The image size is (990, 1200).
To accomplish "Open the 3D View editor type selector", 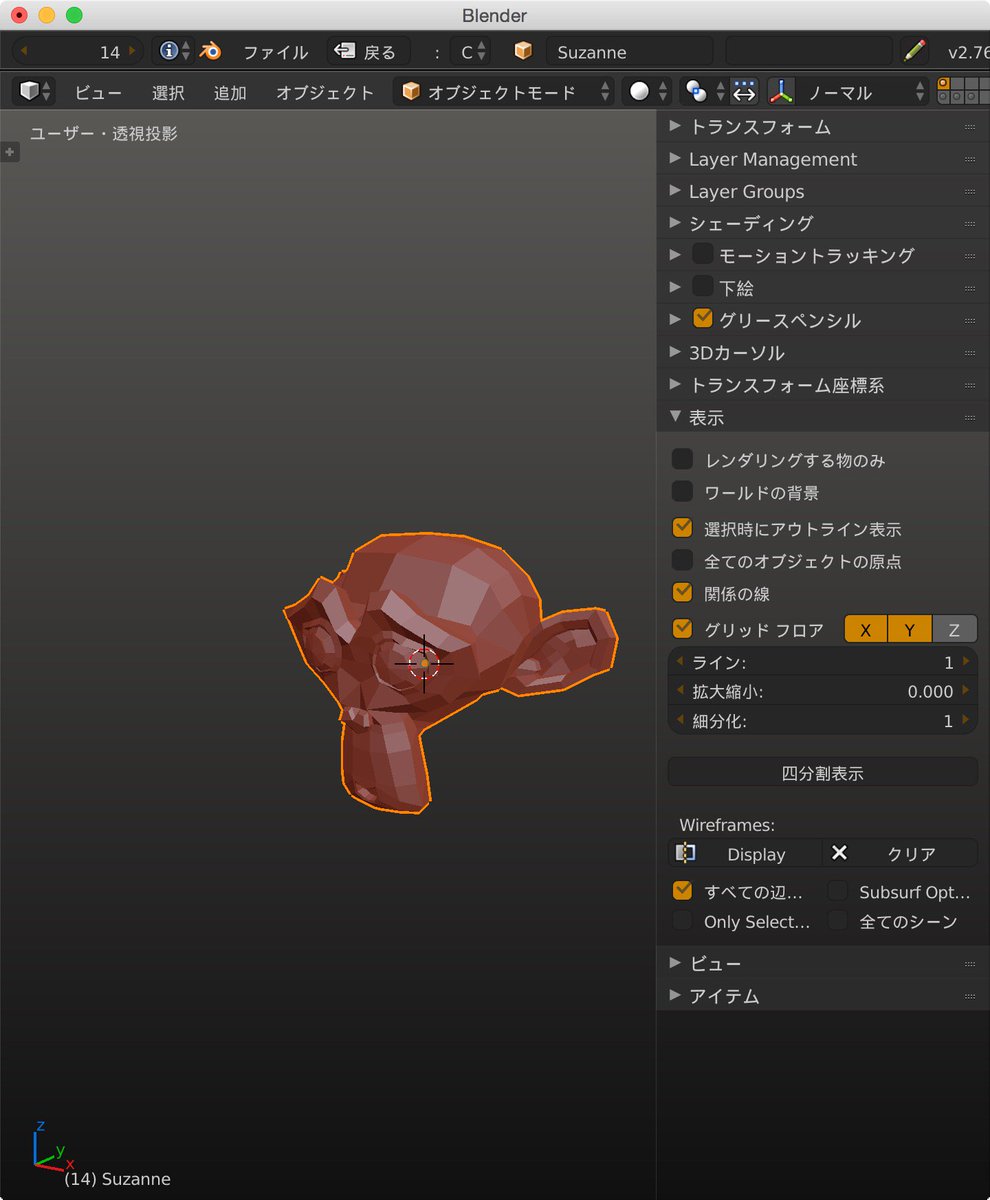I will (x=34, y=92).
